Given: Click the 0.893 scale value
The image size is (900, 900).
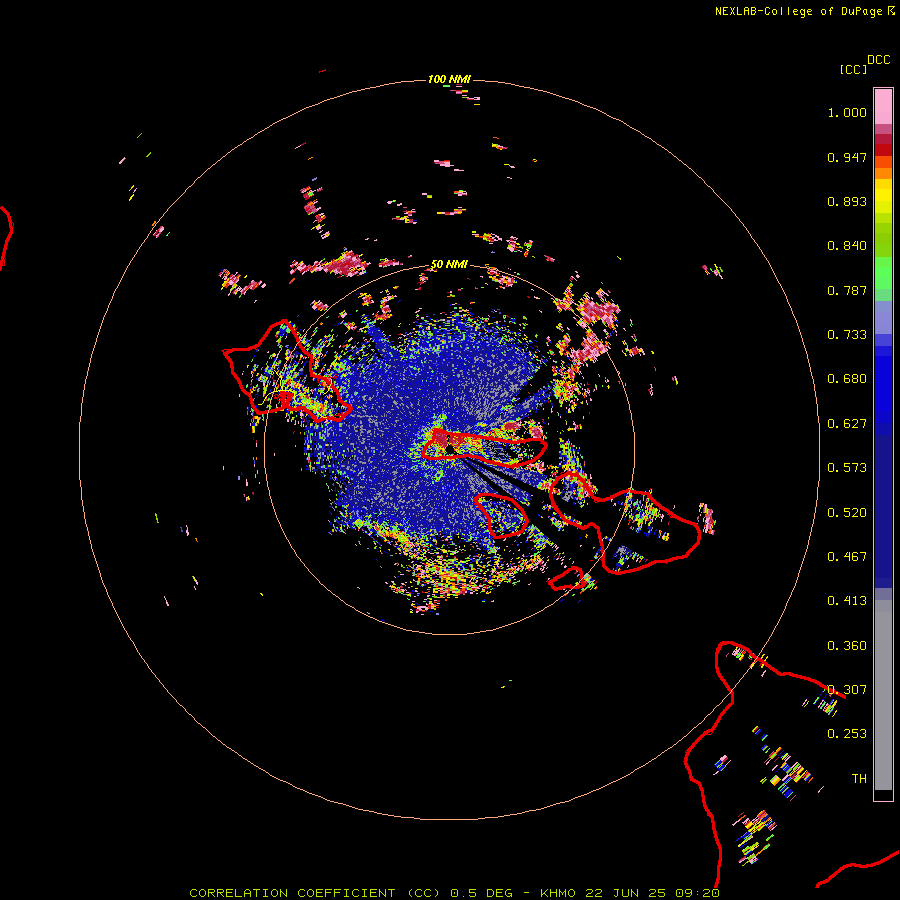Looking at the screenshot, I should click(847, 201).
